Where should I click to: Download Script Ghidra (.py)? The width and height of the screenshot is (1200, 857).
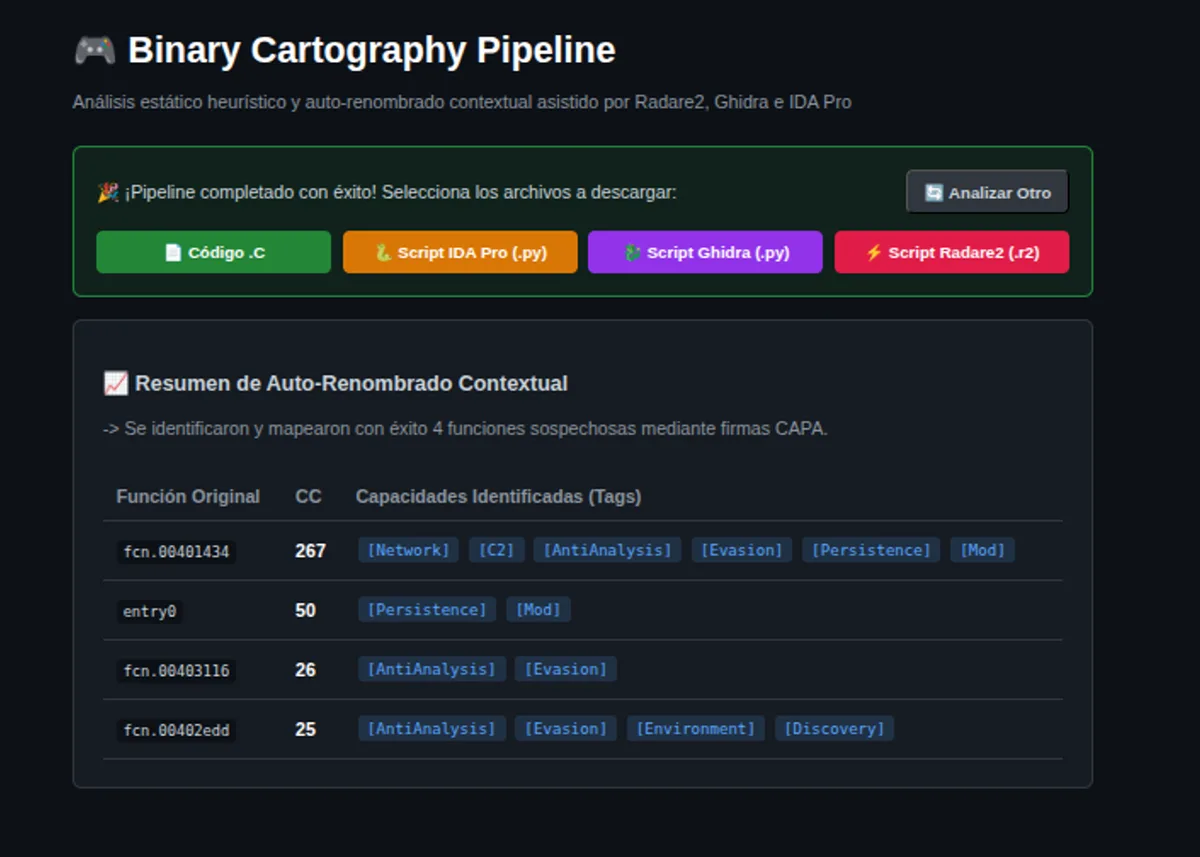click(705, 252)
